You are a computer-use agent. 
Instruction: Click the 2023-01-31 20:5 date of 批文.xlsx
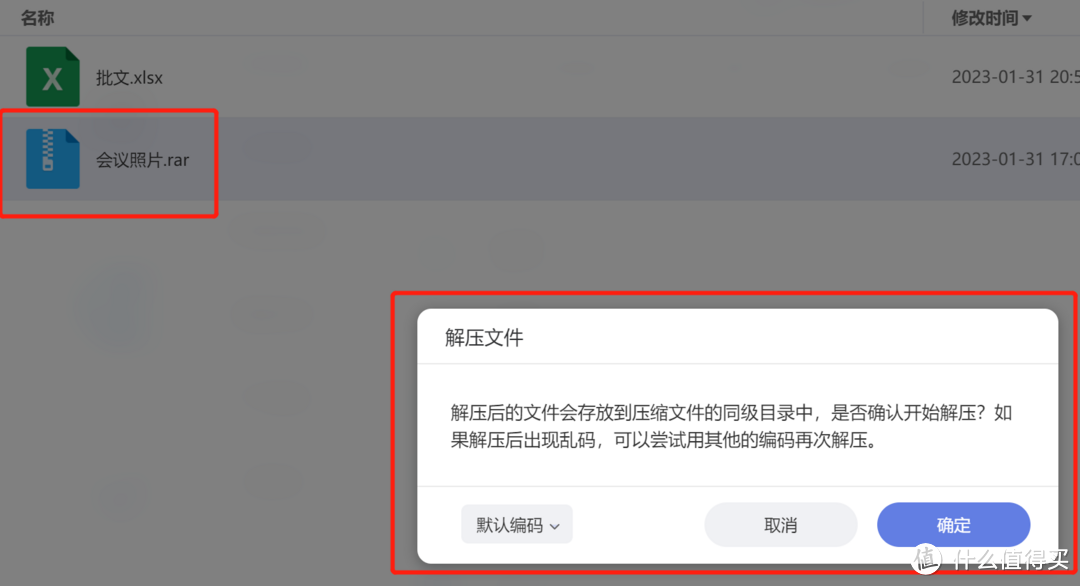click(x=1015, y=77)
